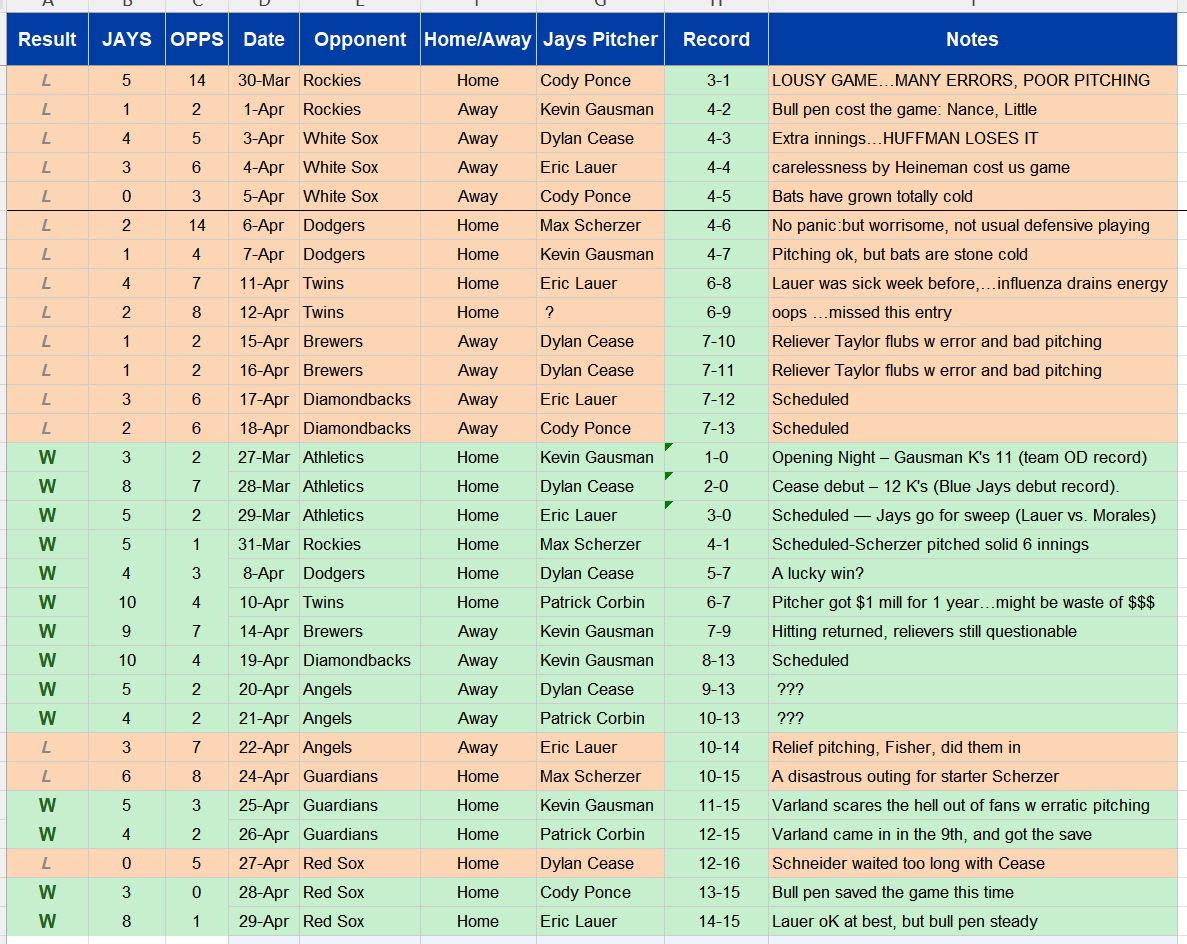This screenshot has height=944, width=1187.
Task: Select the 27-Mar date cell
Action: pyautogui.click(x=264, y=457)
